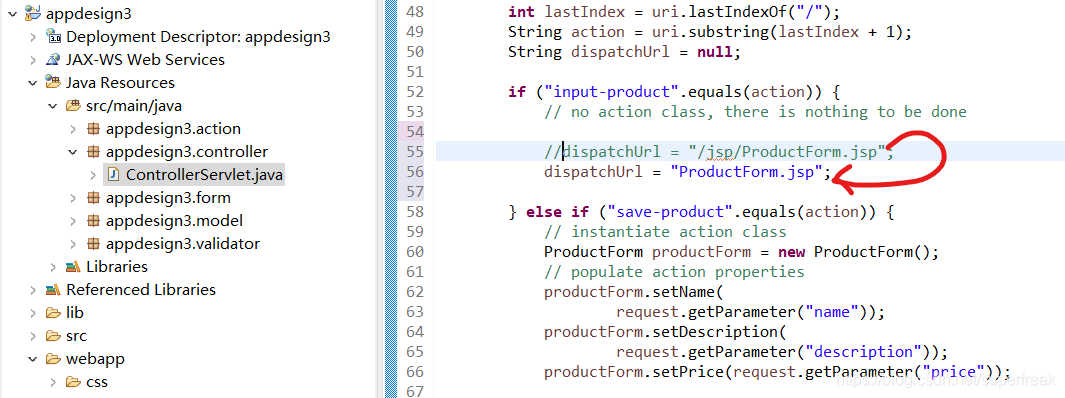
Task: Click the "save-product" string literal
Action: pos(670,212)
